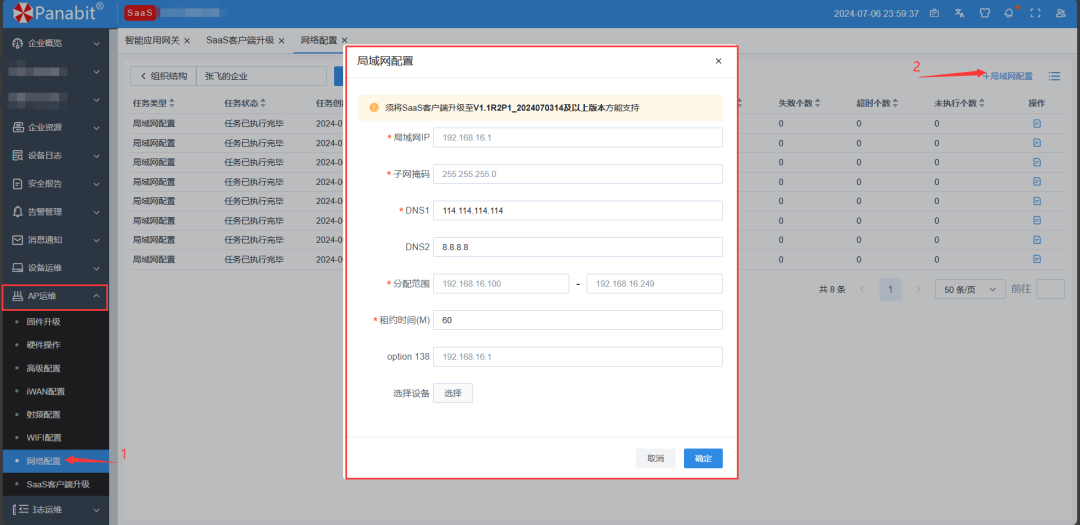
Task: Click the 消息通知 envelope sidebar icon
Action: 18,240
